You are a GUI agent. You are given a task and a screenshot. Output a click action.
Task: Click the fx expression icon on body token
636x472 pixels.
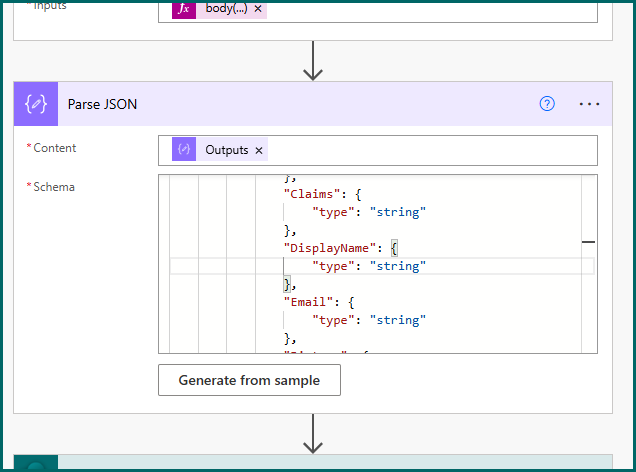click(x=185, y=8)
